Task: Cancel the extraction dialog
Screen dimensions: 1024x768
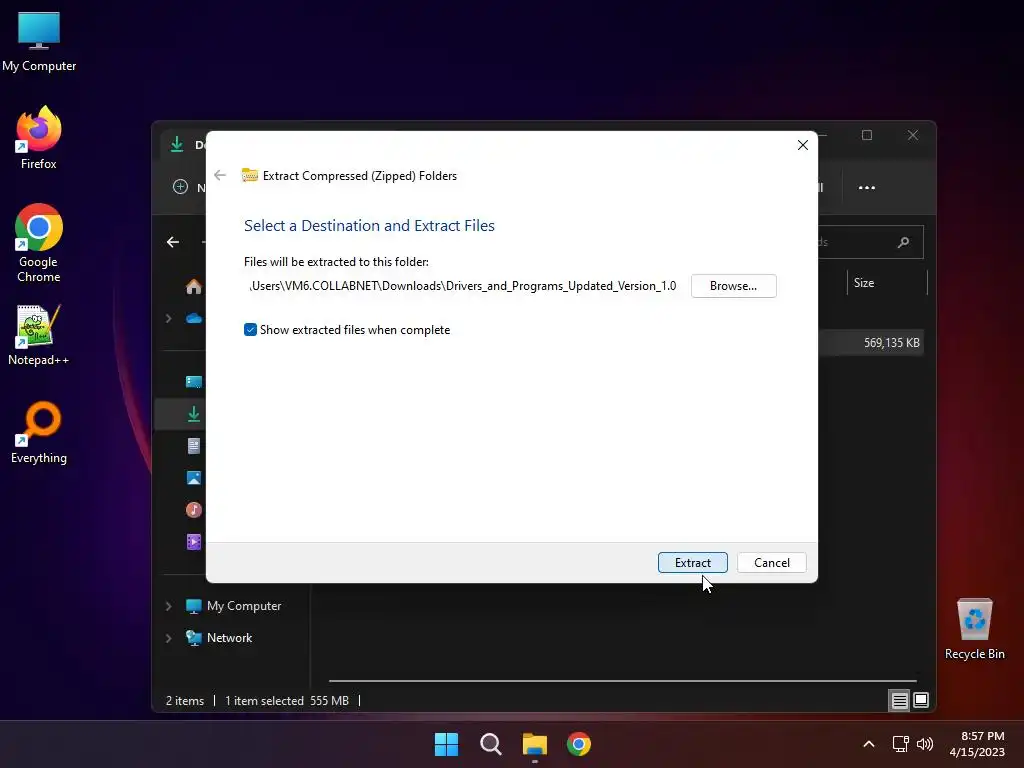Action: point(771,562)
